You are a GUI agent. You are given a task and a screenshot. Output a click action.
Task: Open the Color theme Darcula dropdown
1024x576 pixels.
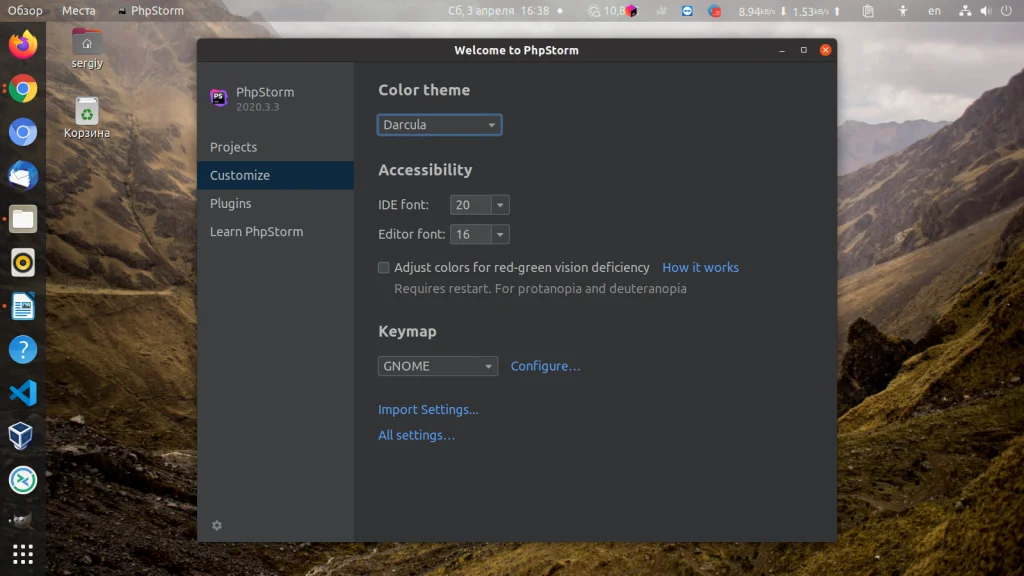[440, 125]
